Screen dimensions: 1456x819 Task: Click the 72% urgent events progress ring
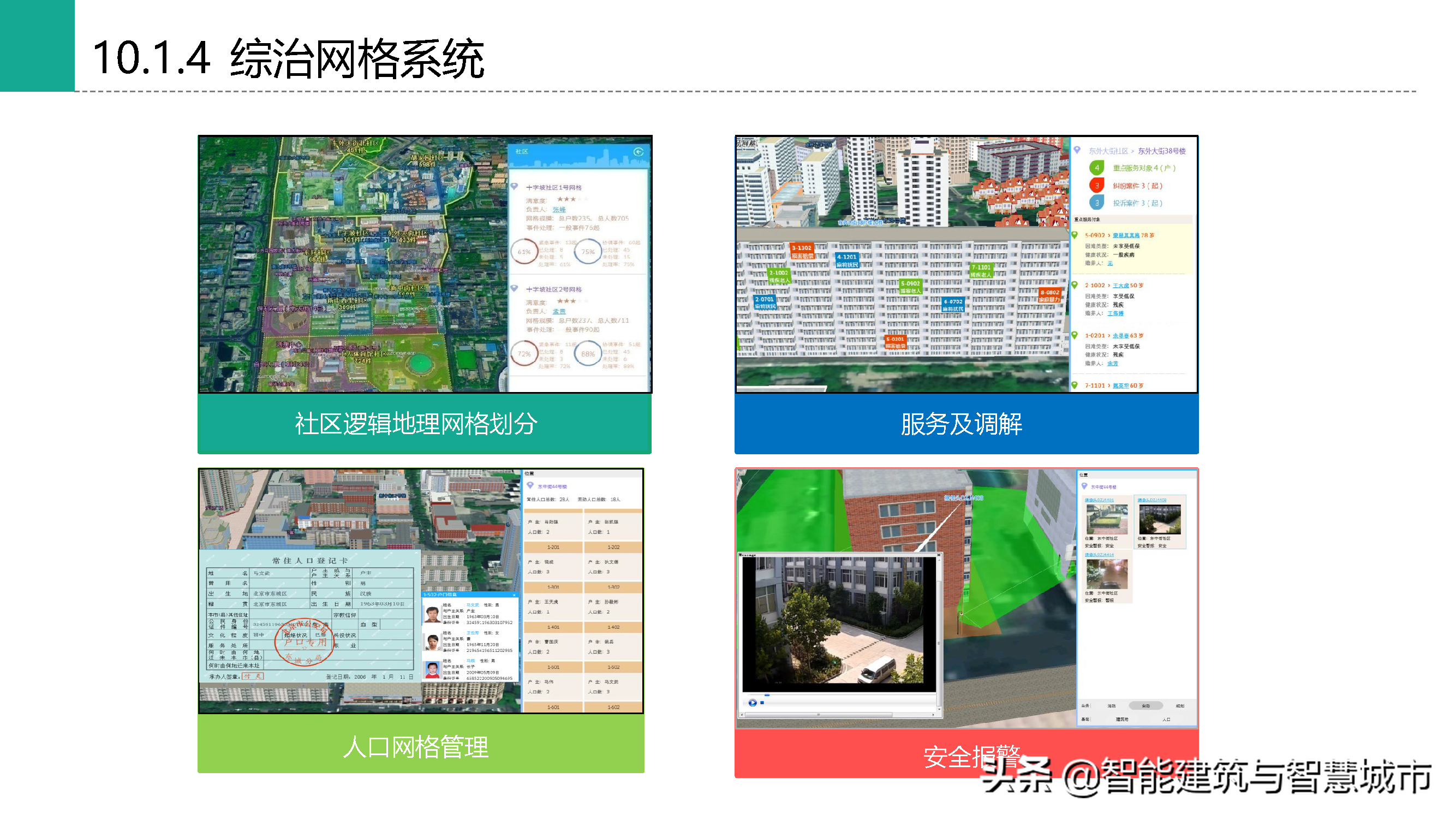(524, 354)
